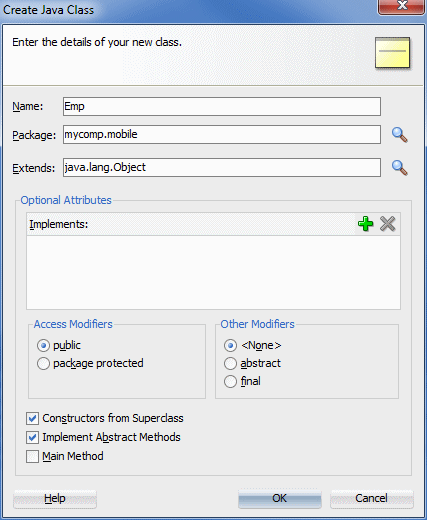Open the Help button

(x=55, y=499)
